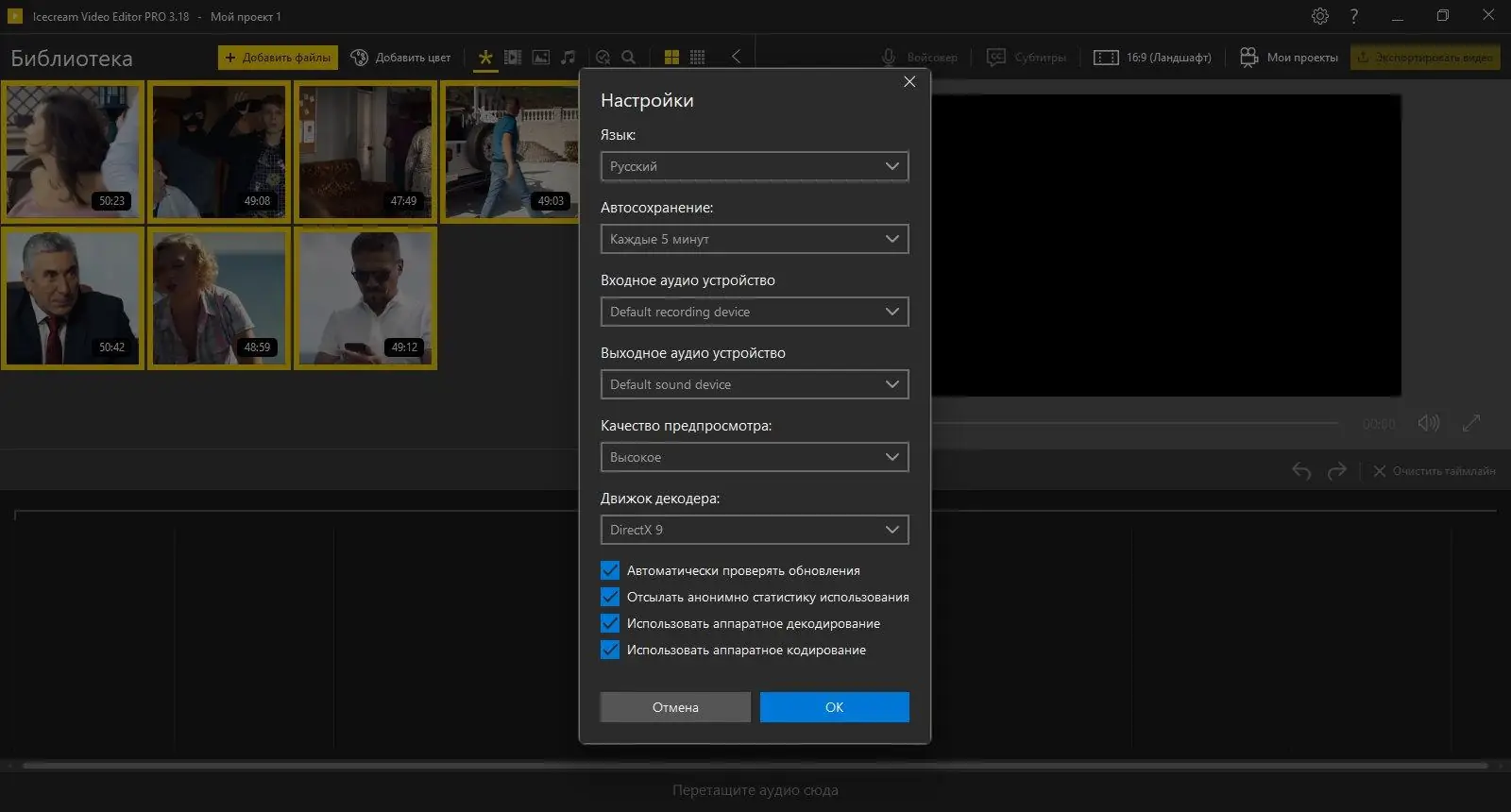Select 16:9 (Ландшафт) aspect ratio option
The width and height of the screenshot is (1511, 812).
[x=1152, y=58]
